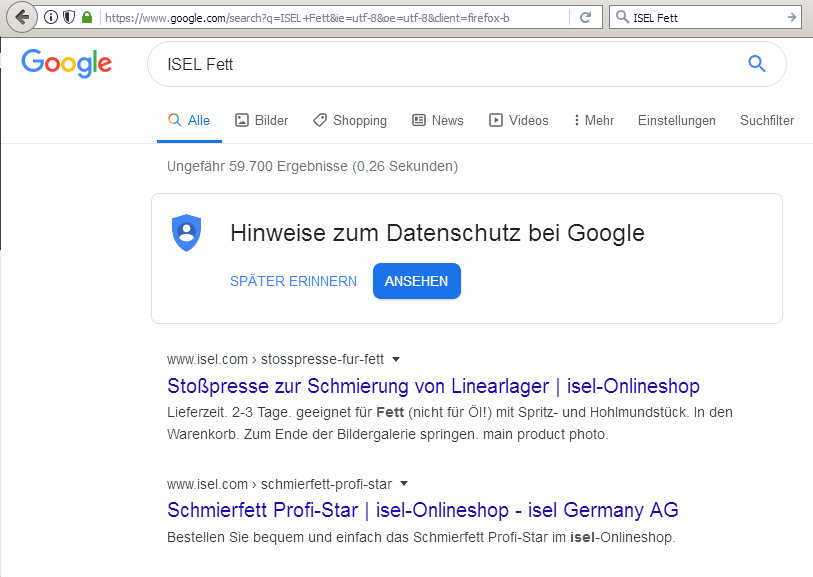
Task: Select the browser address bar URL
Action: [307, 18]
